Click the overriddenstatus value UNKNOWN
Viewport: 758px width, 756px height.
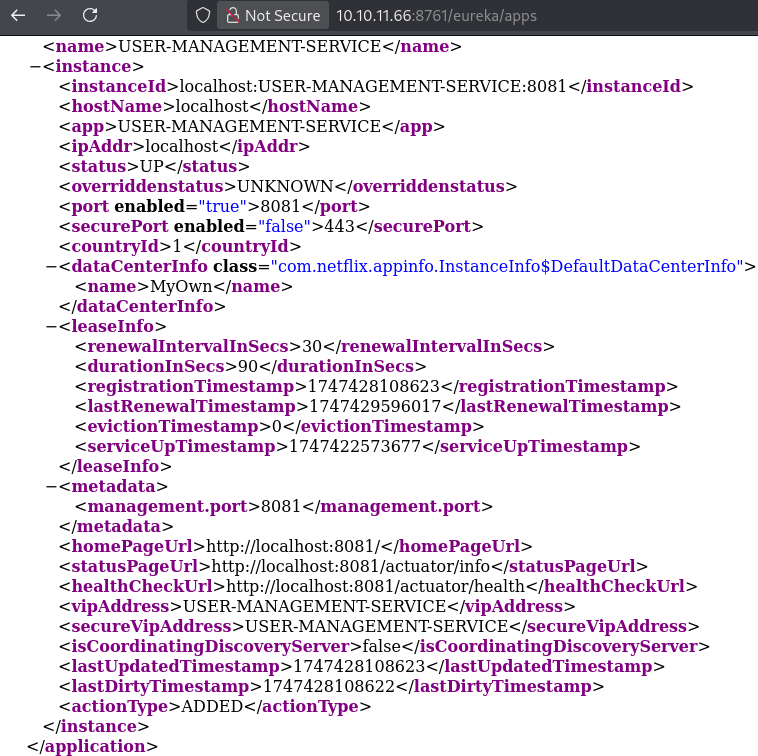tap(285, 186)
